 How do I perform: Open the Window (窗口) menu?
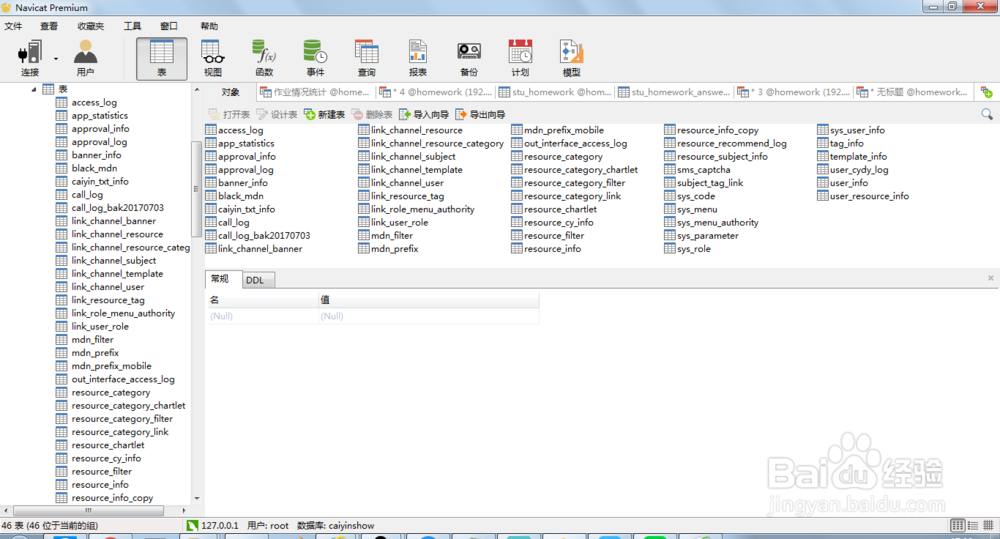169,26
